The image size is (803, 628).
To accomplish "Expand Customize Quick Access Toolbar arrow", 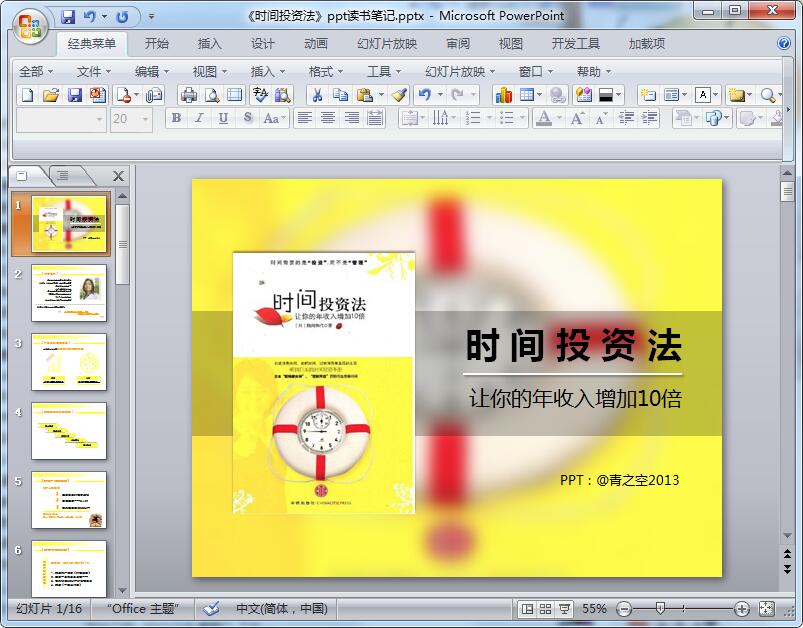I will pos(152,17).
